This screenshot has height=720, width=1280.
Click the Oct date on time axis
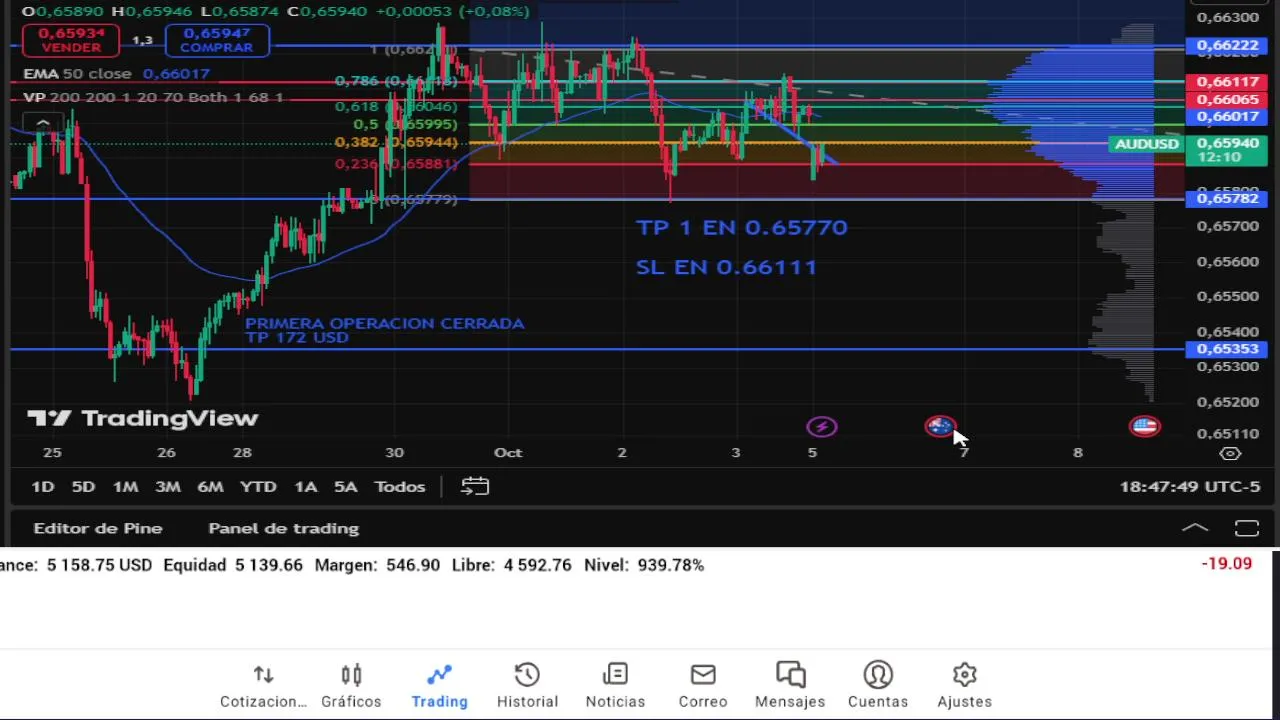coord(508,453)
